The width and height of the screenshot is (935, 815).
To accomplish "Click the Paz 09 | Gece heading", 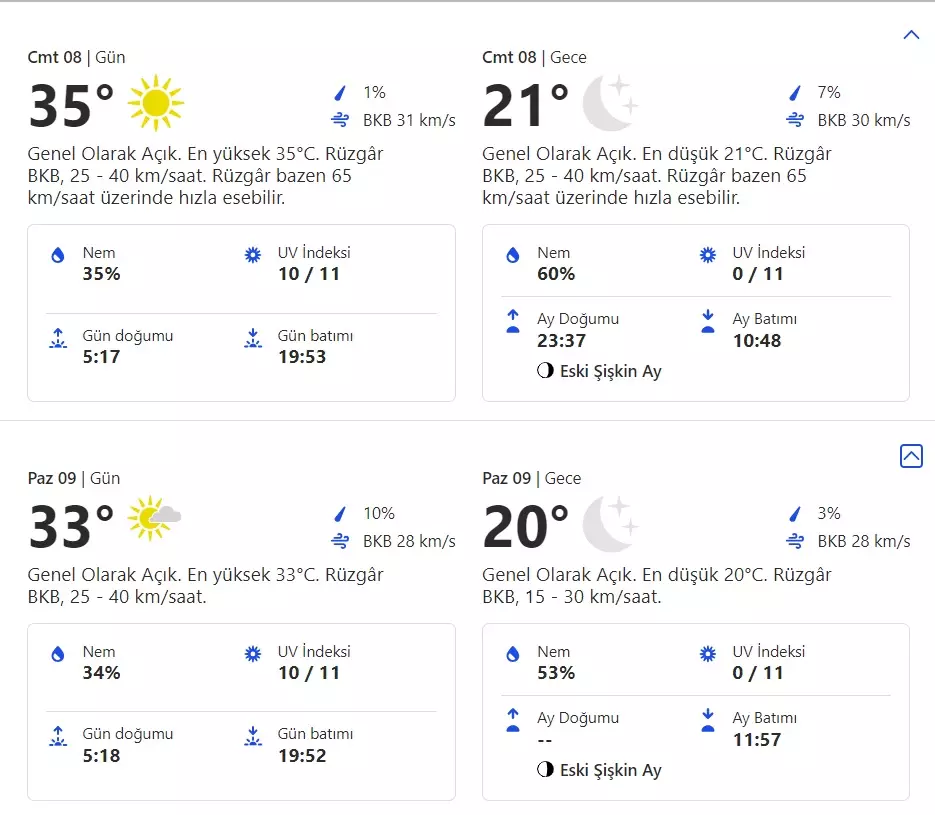I will click(x=531, y=478).
